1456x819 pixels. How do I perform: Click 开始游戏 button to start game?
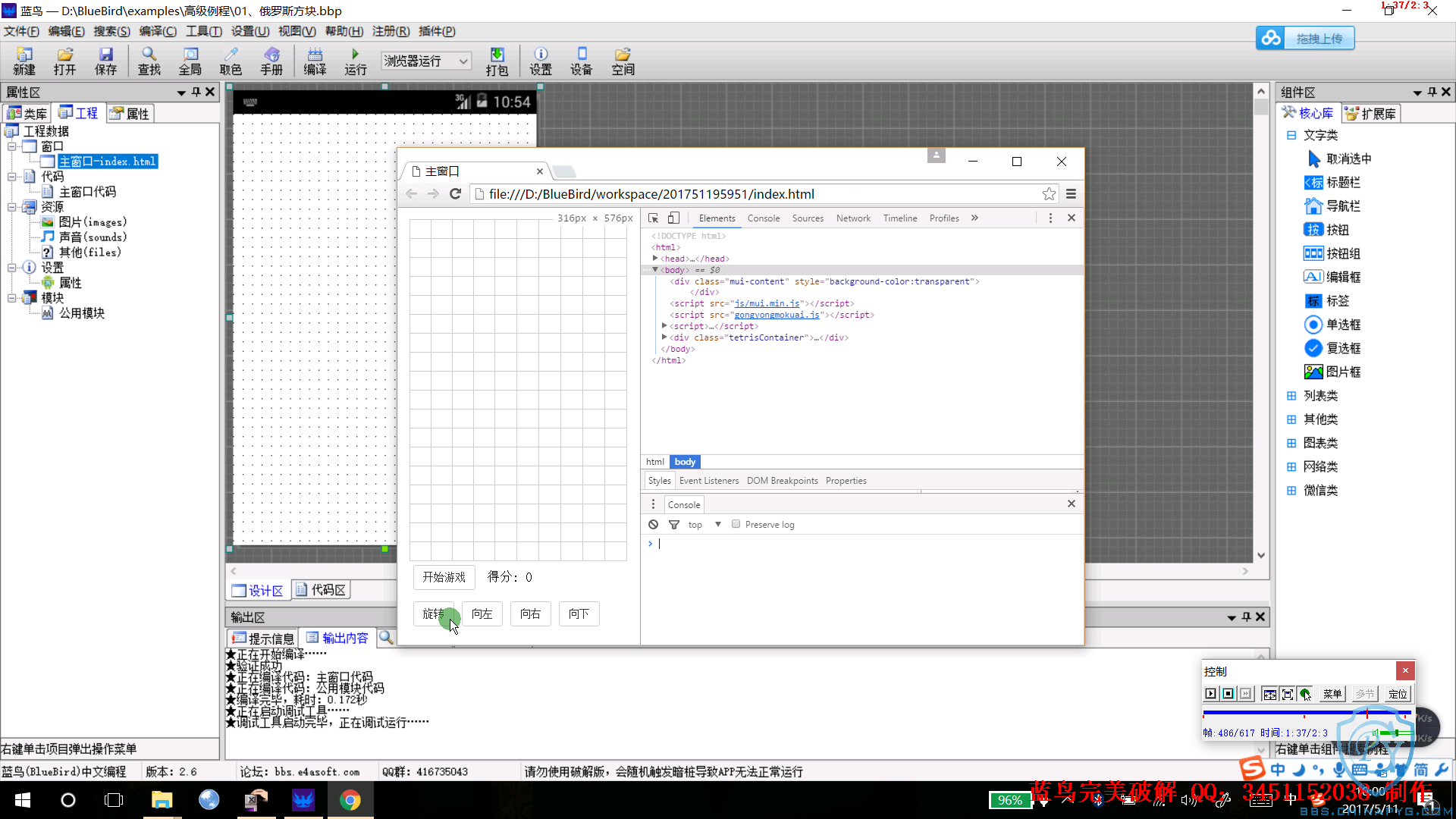point(443,577)
